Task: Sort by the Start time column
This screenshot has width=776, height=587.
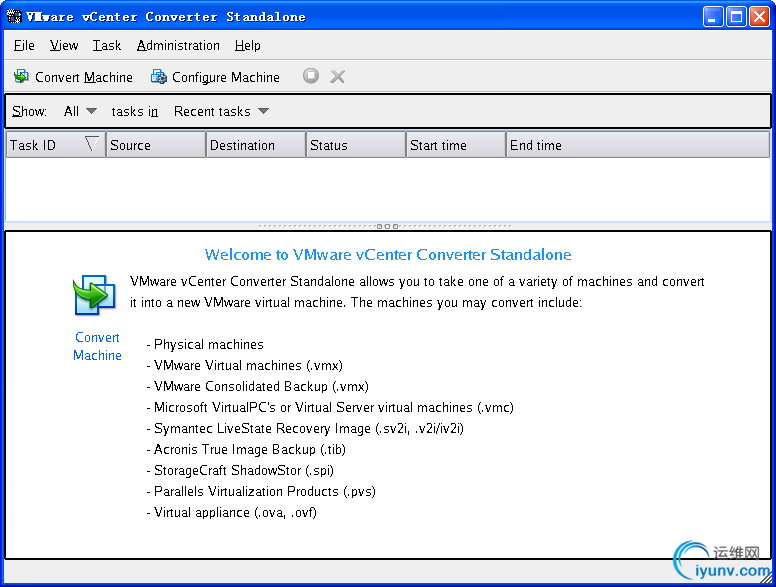Action: (x=456, y=145)
